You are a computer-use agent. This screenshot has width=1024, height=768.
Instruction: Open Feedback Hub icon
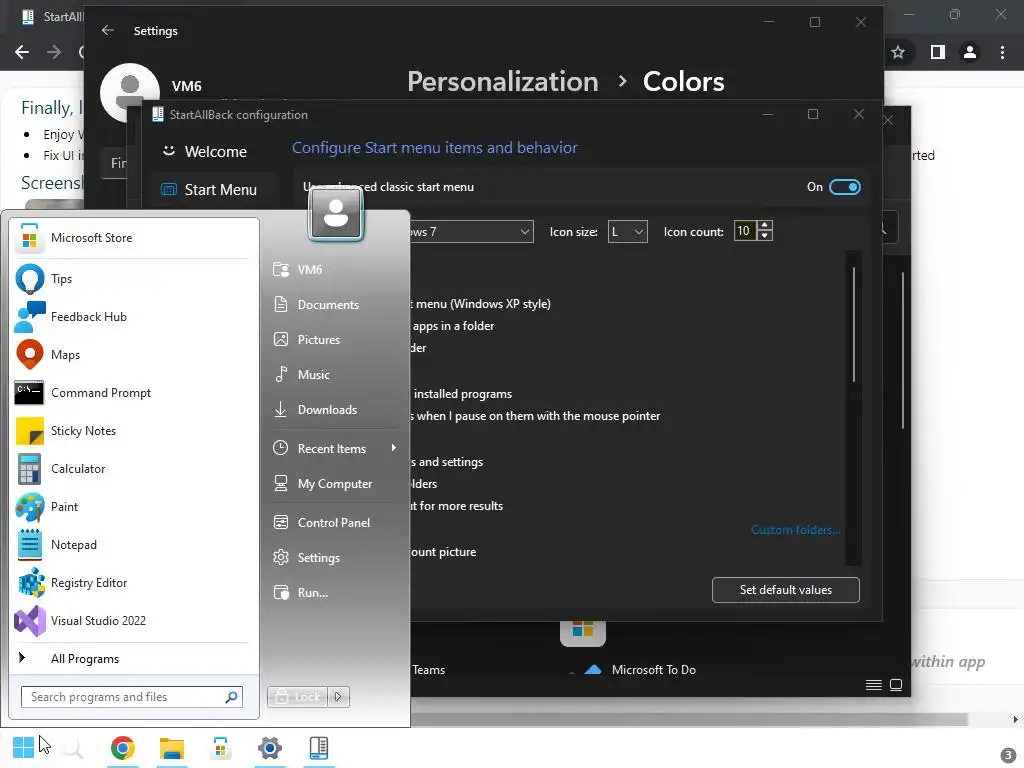(x=29, y=317)
